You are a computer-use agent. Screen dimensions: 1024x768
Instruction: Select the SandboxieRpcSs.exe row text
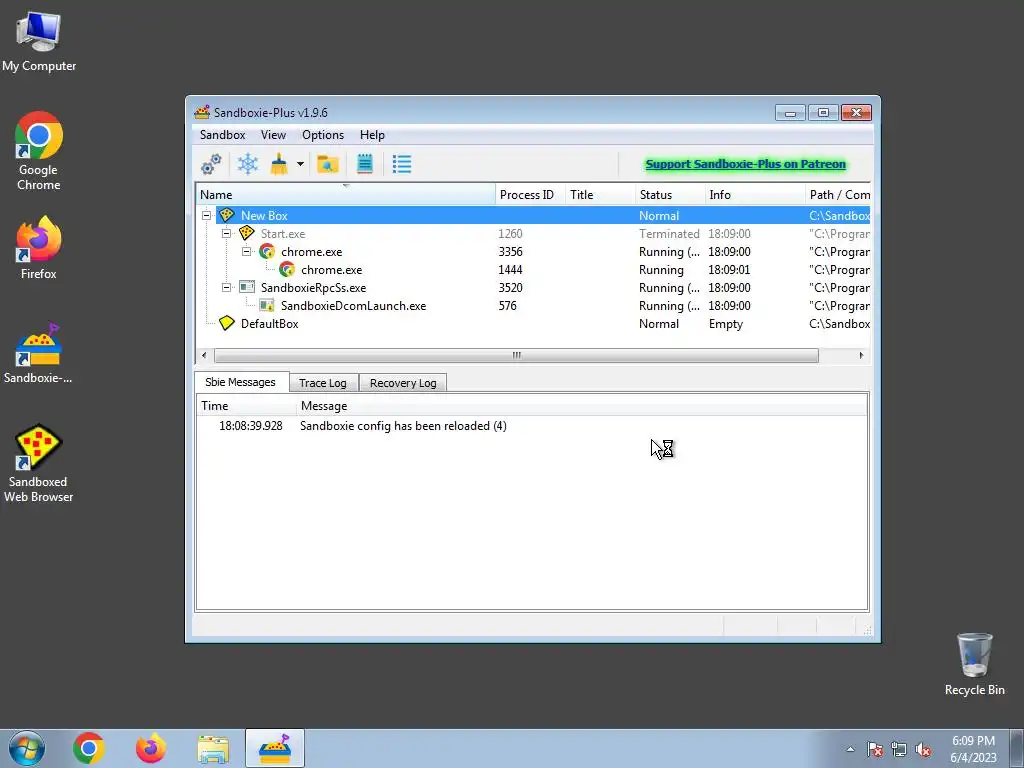coord(313,288)
